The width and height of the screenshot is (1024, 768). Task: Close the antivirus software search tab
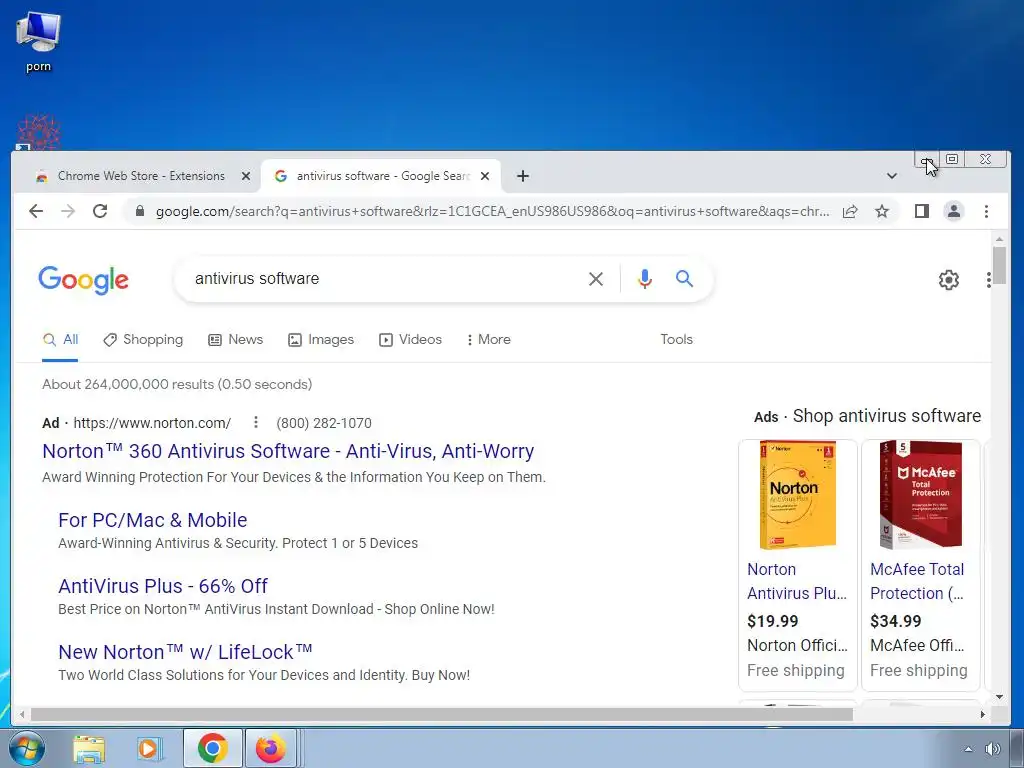485,176
